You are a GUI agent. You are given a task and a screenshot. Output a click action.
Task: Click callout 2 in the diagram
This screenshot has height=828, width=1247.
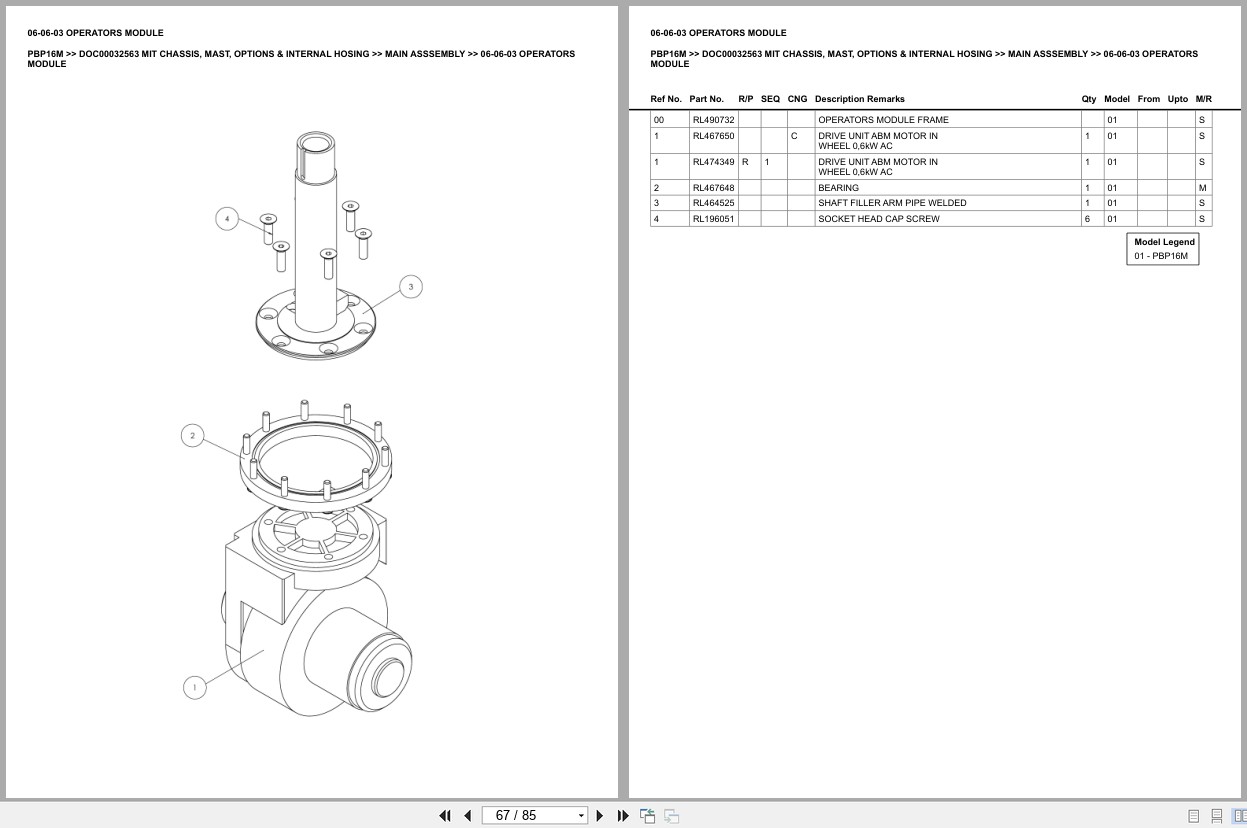[x=192, y=436]
